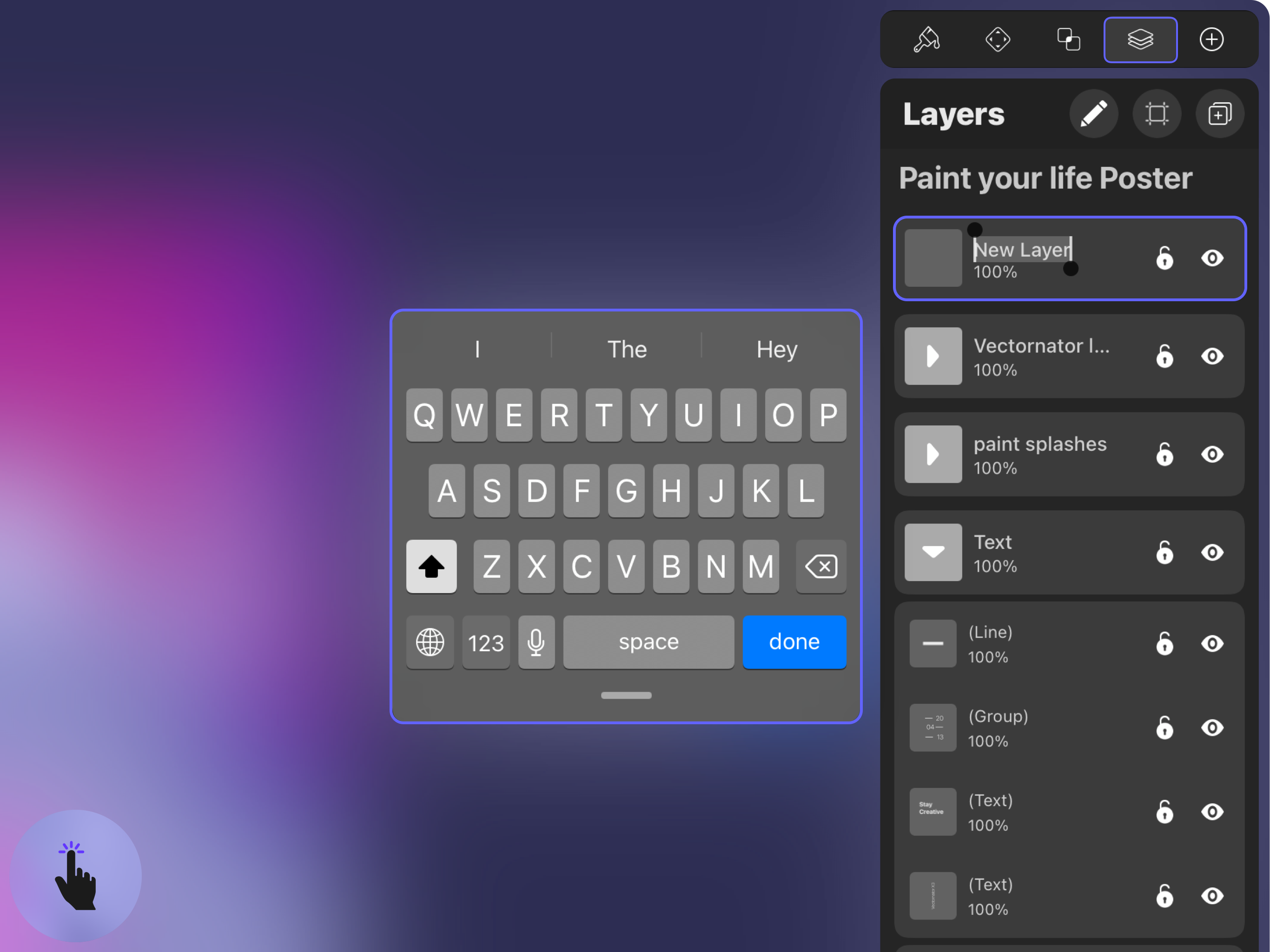Open the Library plus-circle tab
The image size is (1270, 952).
coord(1211,40)
